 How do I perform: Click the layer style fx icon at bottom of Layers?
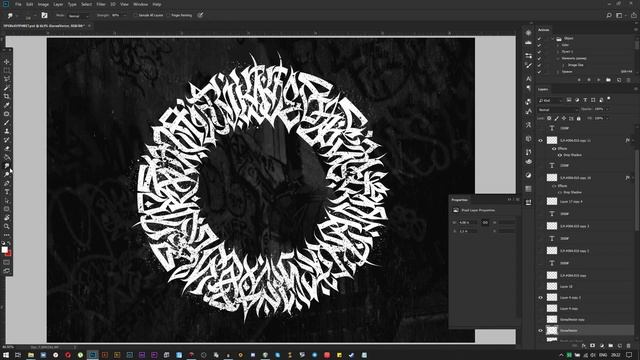click(x=583, y=345)
